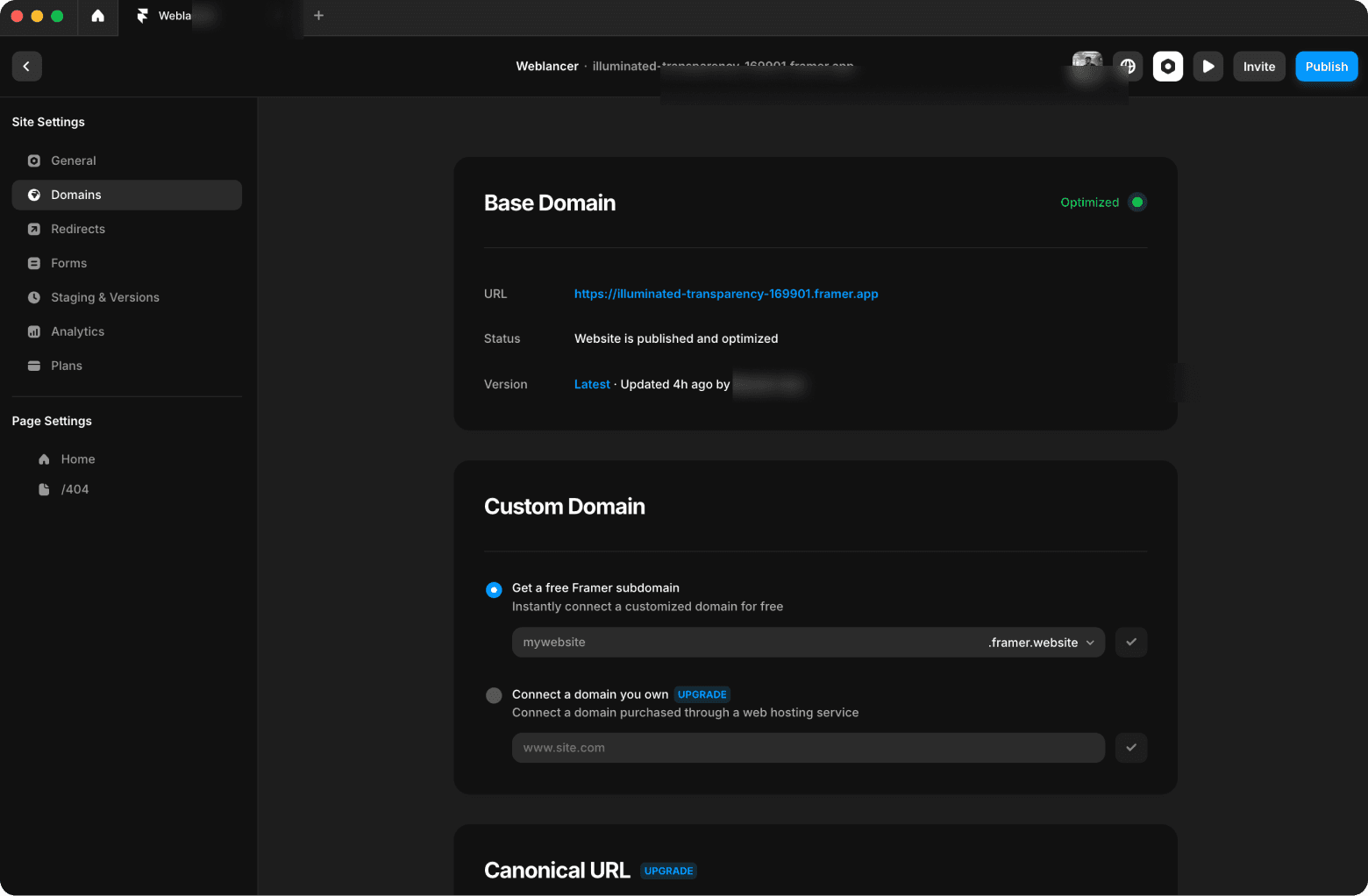This screenshot has height=896, width=1368.
Task: Click the Staging & Versions clock icon
Action: tap(34, 298)
